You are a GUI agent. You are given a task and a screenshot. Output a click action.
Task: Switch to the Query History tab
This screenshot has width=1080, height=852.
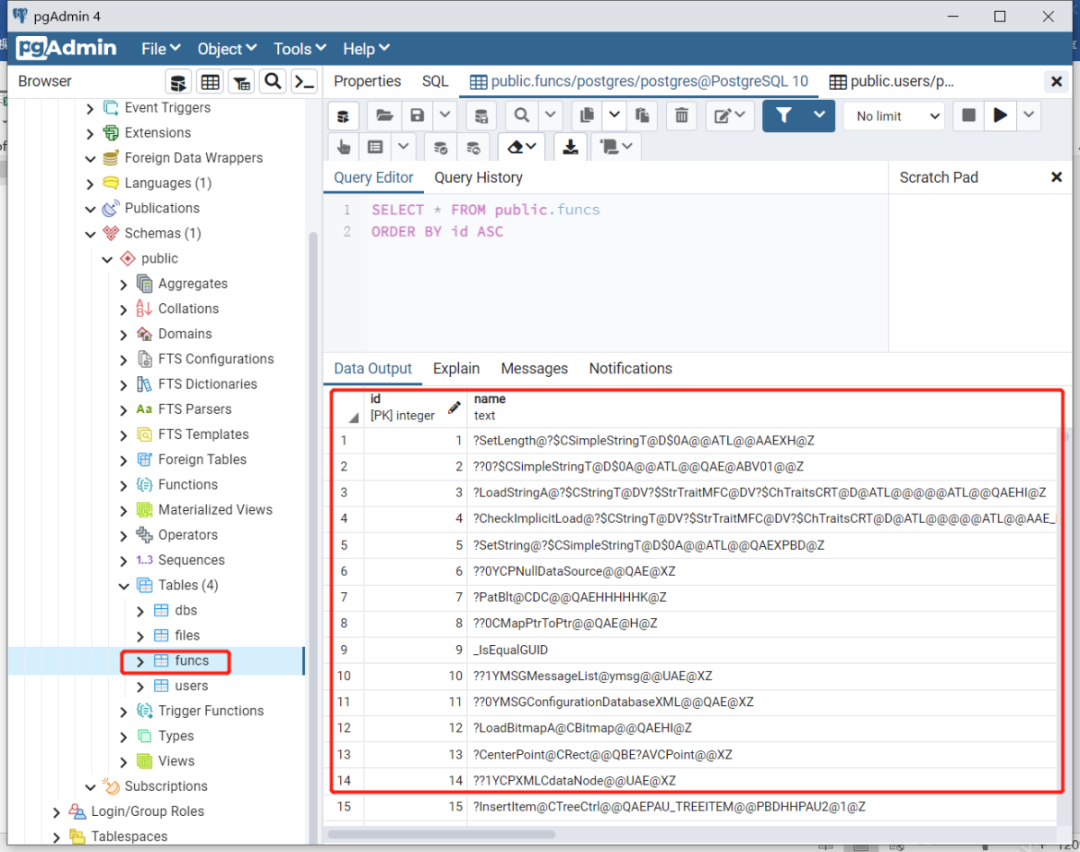(x=478, y=178)
